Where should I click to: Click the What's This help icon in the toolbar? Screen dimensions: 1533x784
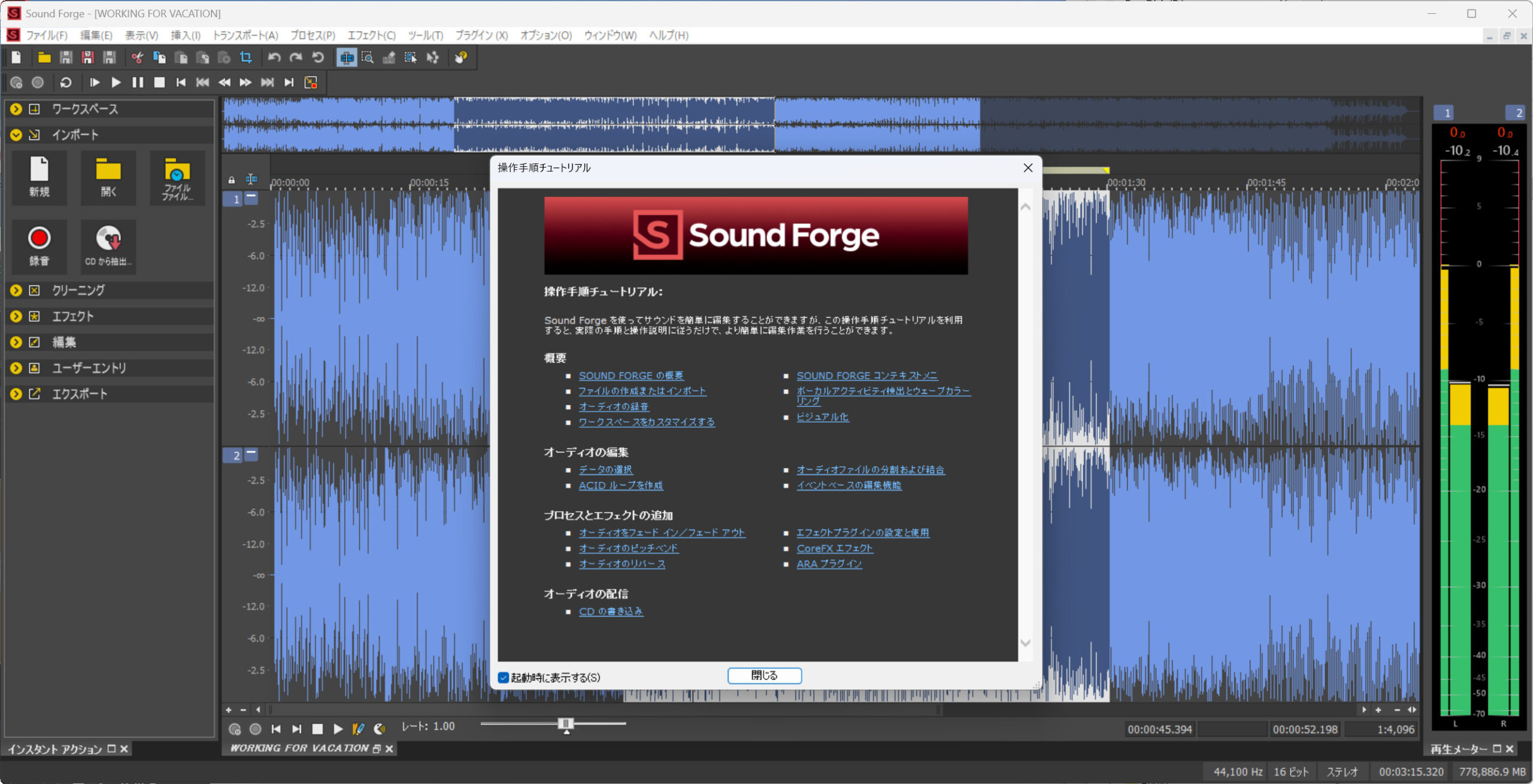tap(460, 57)
